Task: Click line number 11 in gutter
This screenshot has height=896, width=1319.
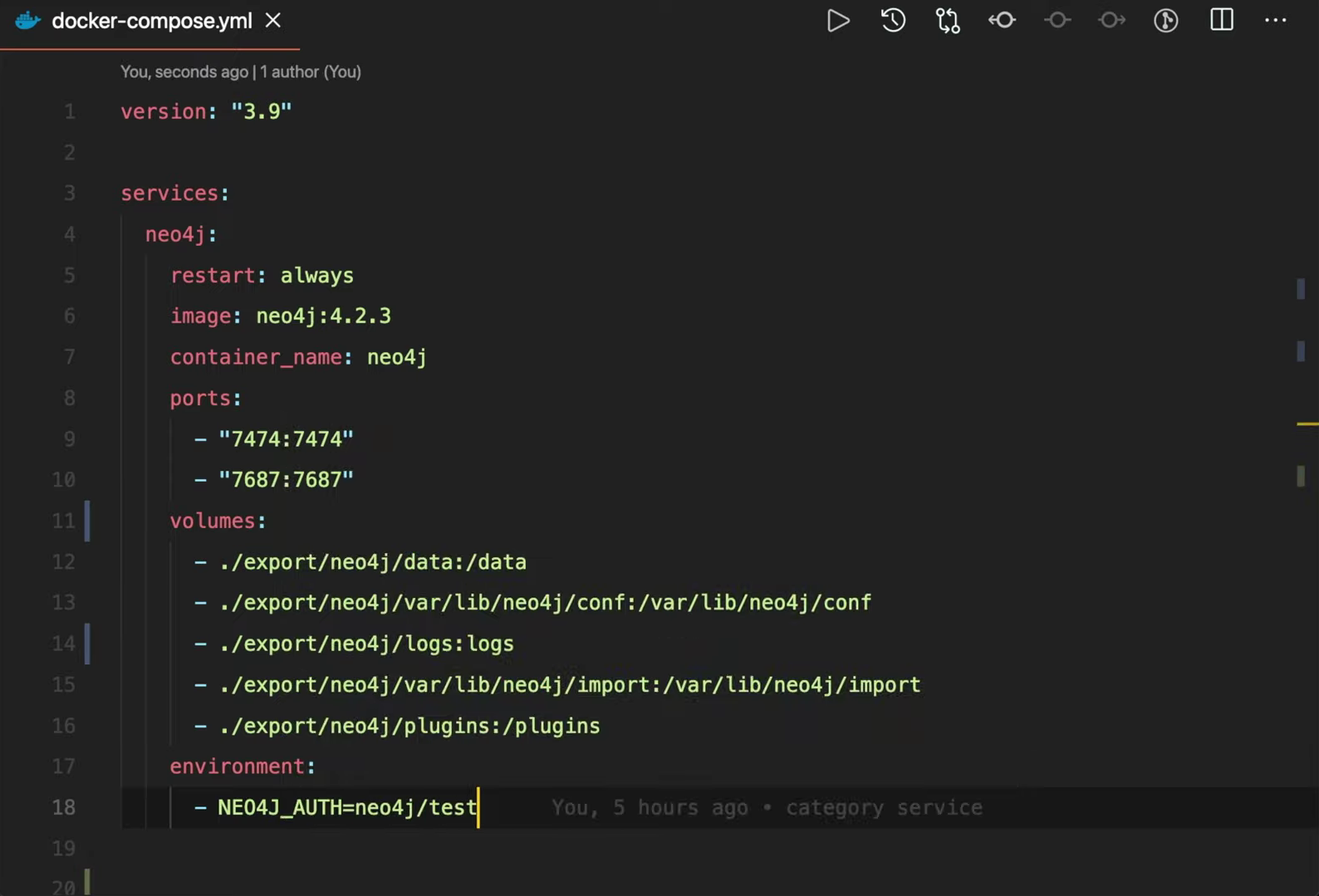Action: [x=64, y=521]
